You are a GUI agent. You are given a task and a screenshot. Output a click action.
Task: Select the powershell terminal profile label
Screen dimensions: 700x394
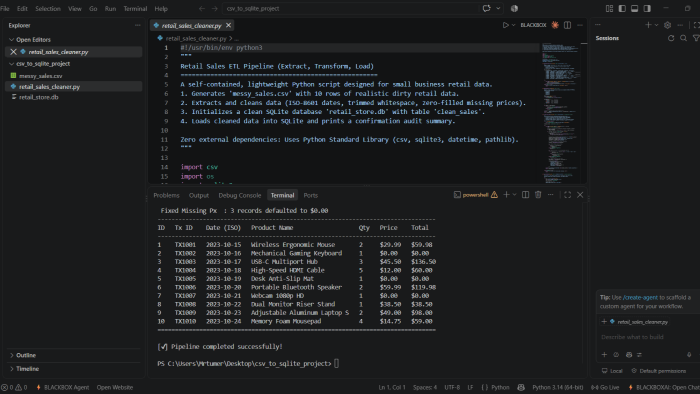[x=475, y=195]
